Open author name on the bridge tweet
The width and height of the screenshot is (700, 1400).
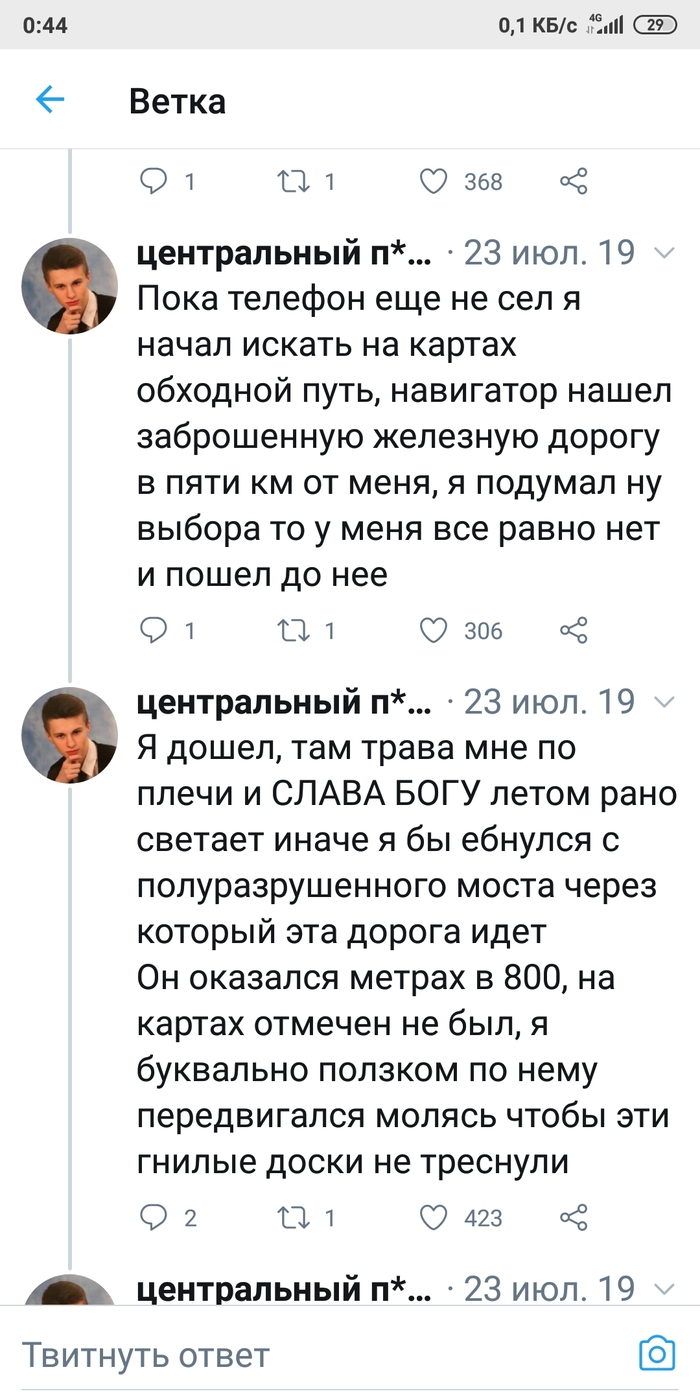285,703
